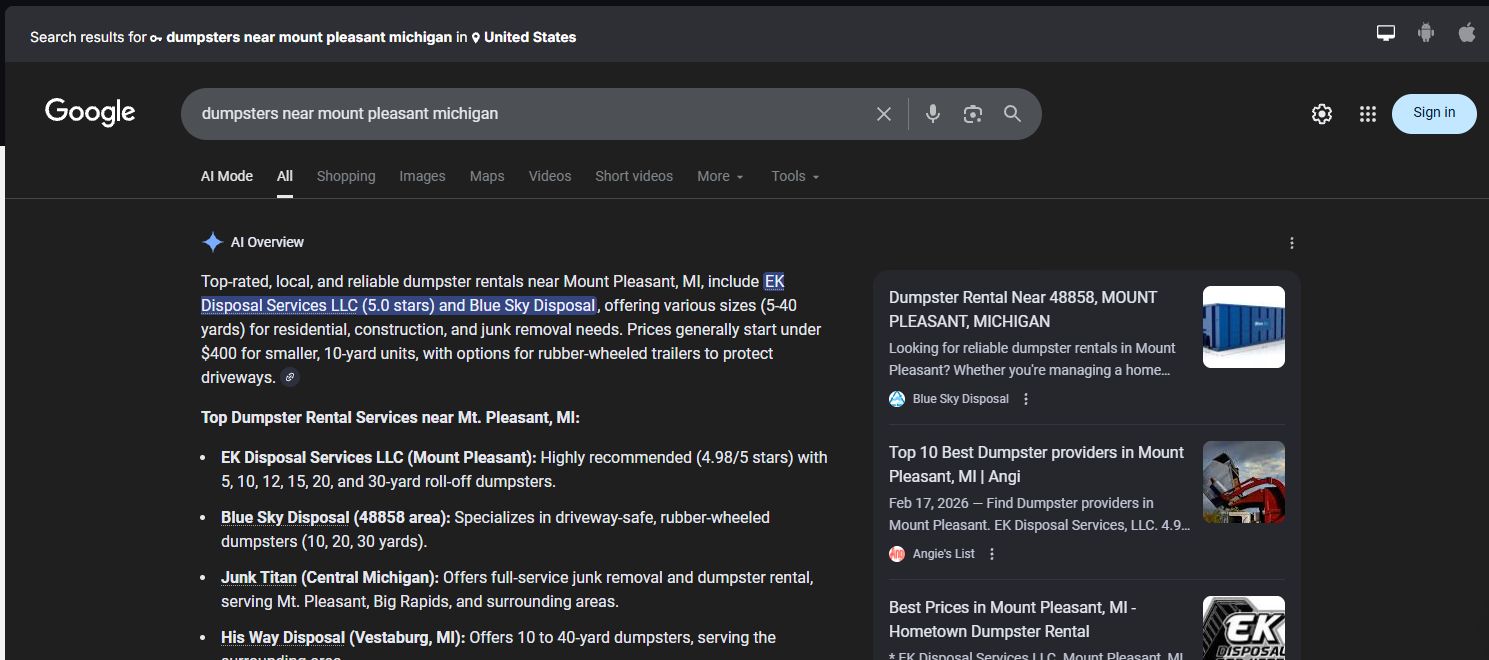Click the blue dumpster thumbnail image
Viewport: 1489px width, 660px height.
[1243, 327]
